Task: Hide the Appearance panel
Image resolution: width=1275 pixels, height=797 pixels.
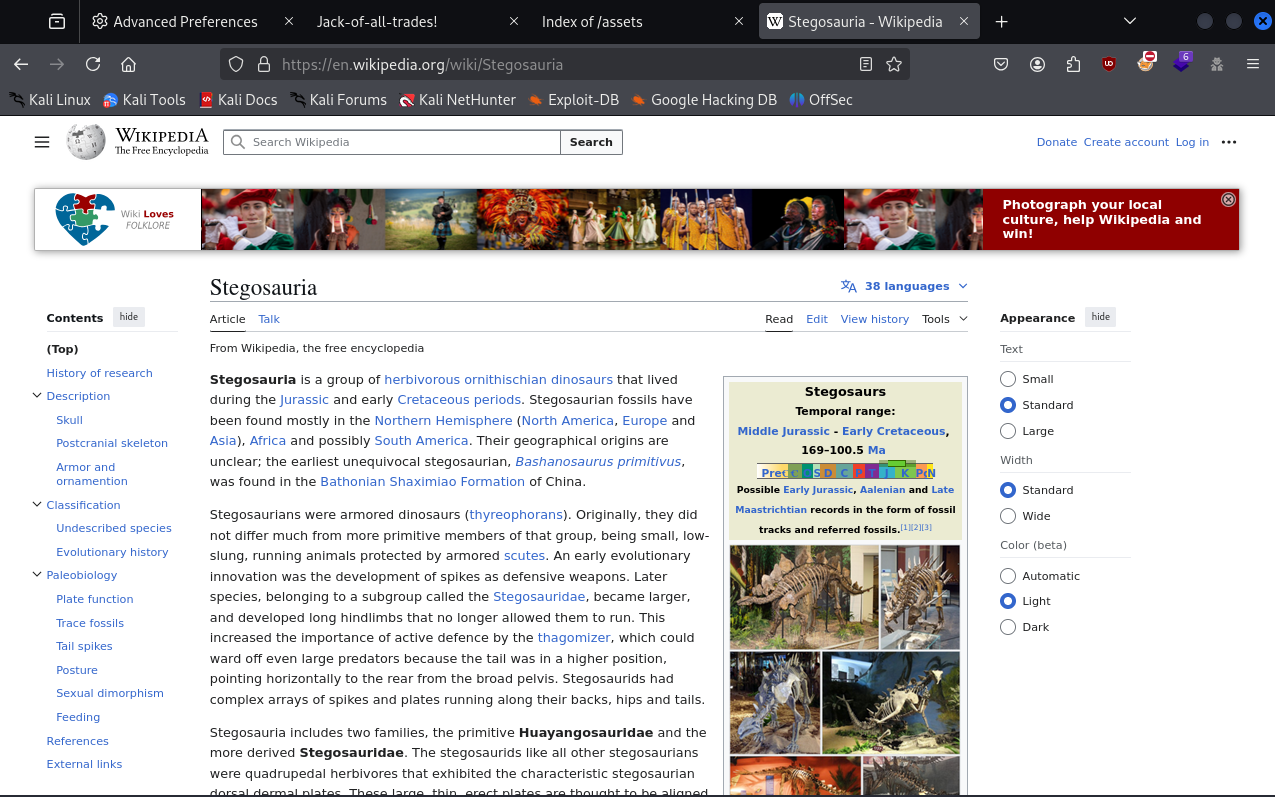Action: pyautogui.click(x=1101, y=317)
